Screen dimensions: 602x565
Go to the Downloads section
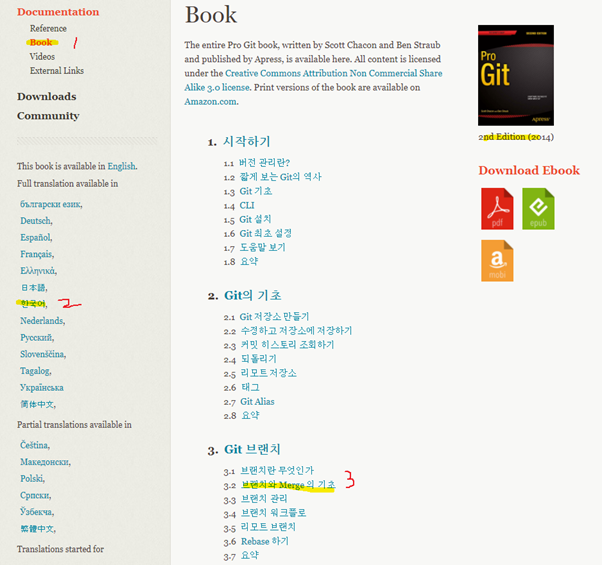pyautogui.click(x=46, y=96)
